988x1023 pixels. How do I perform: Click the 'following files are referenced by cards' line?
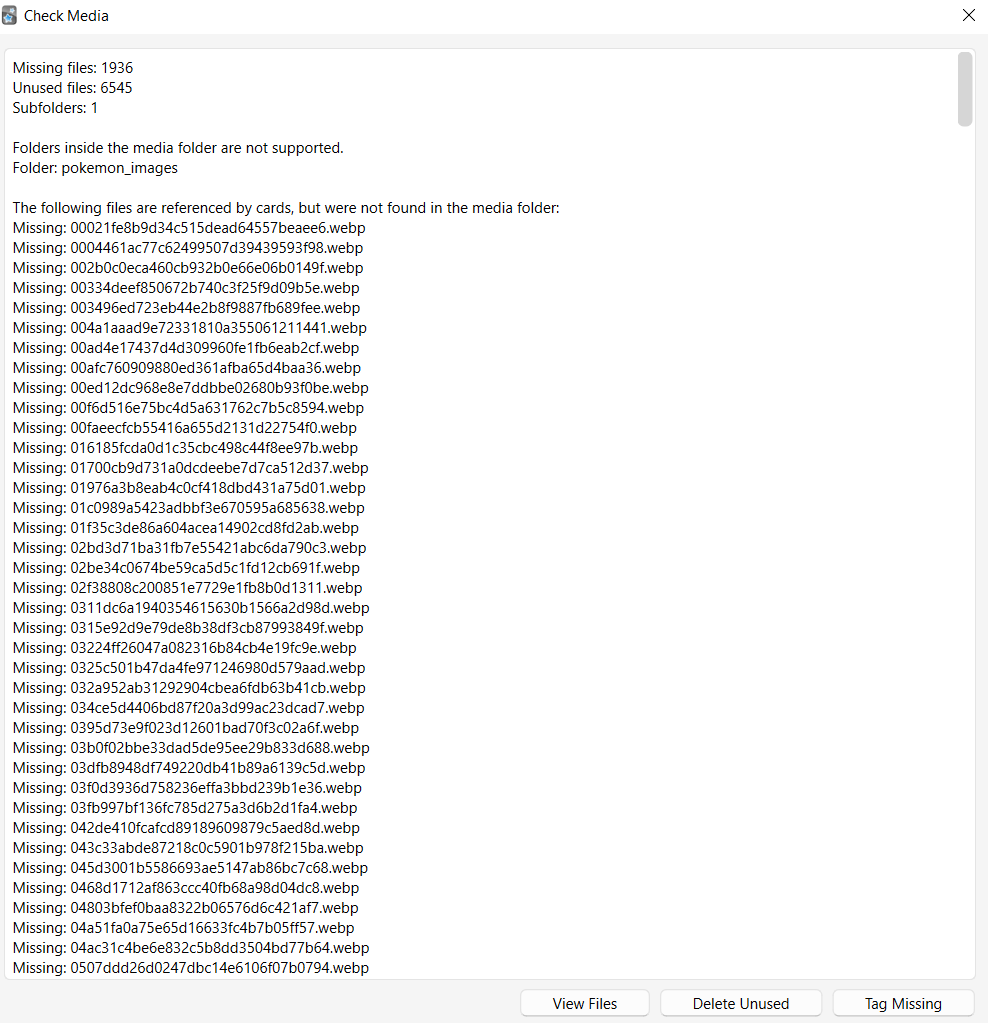286,208
